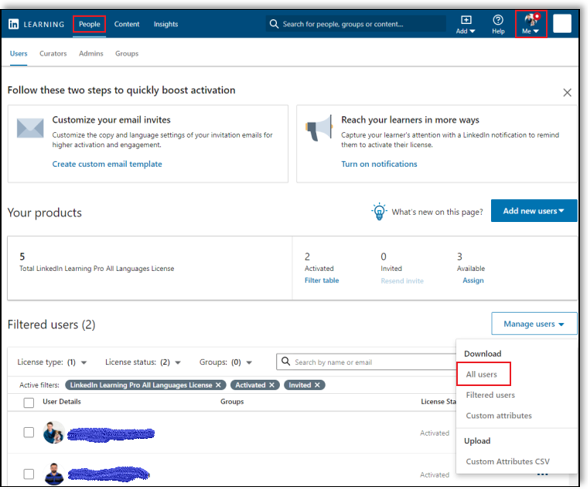
Task: Click 'Reach your learners in more ways' heading
Action: (410, 120)
